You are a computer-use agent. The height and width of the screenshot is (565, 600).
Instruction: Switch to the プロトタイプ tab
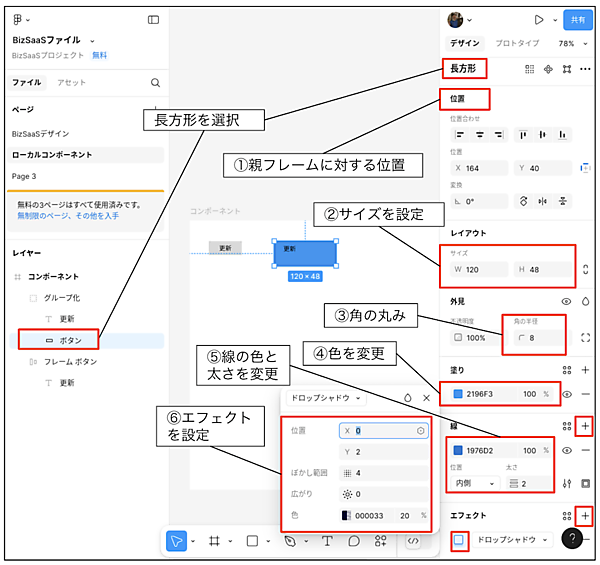(518, 44)
